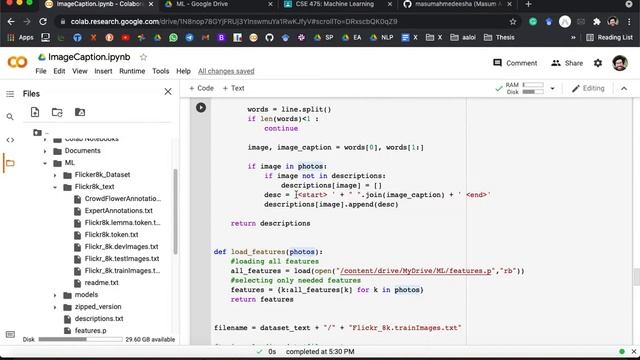Open browser extensions puzzle icon
Viewport: 640px width, 360px height.
tap(597, 21)
